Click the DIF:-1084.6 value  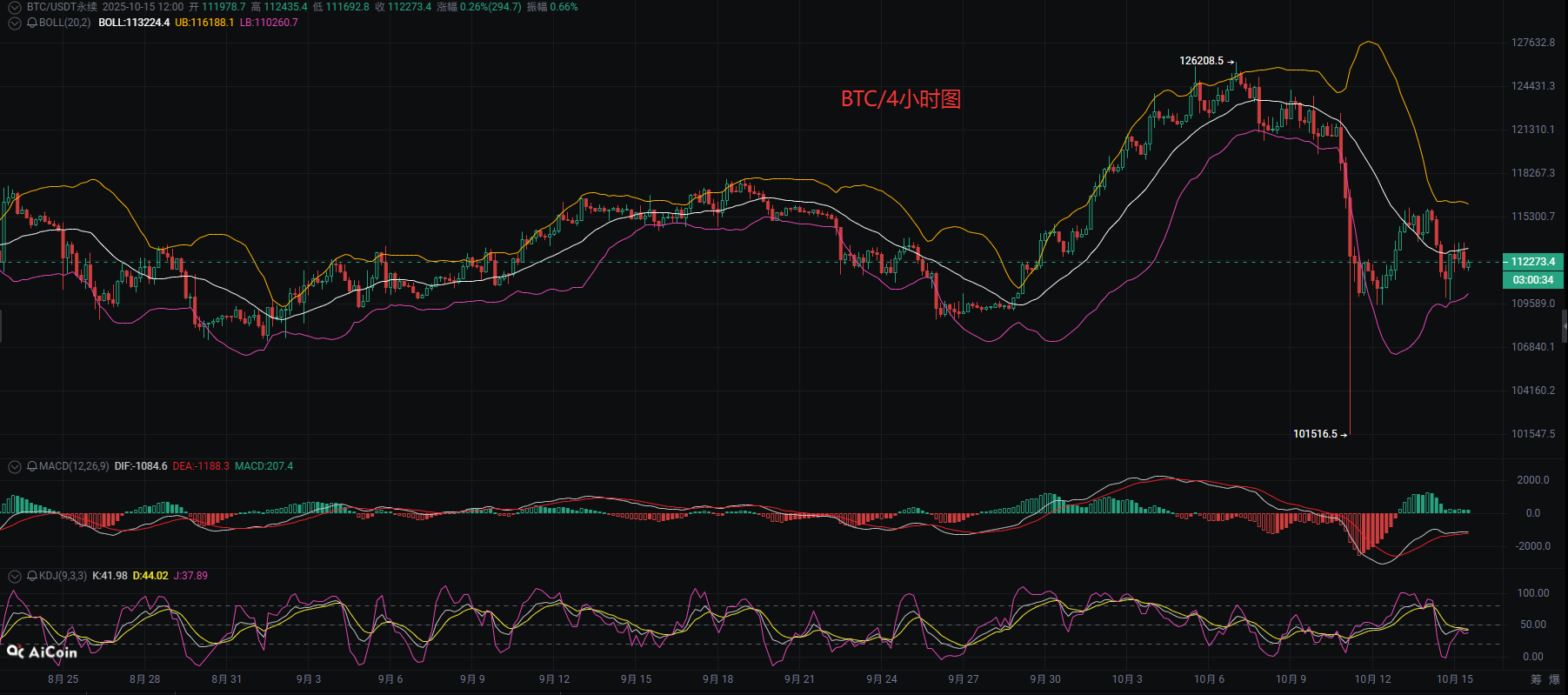tap(141, 466)
